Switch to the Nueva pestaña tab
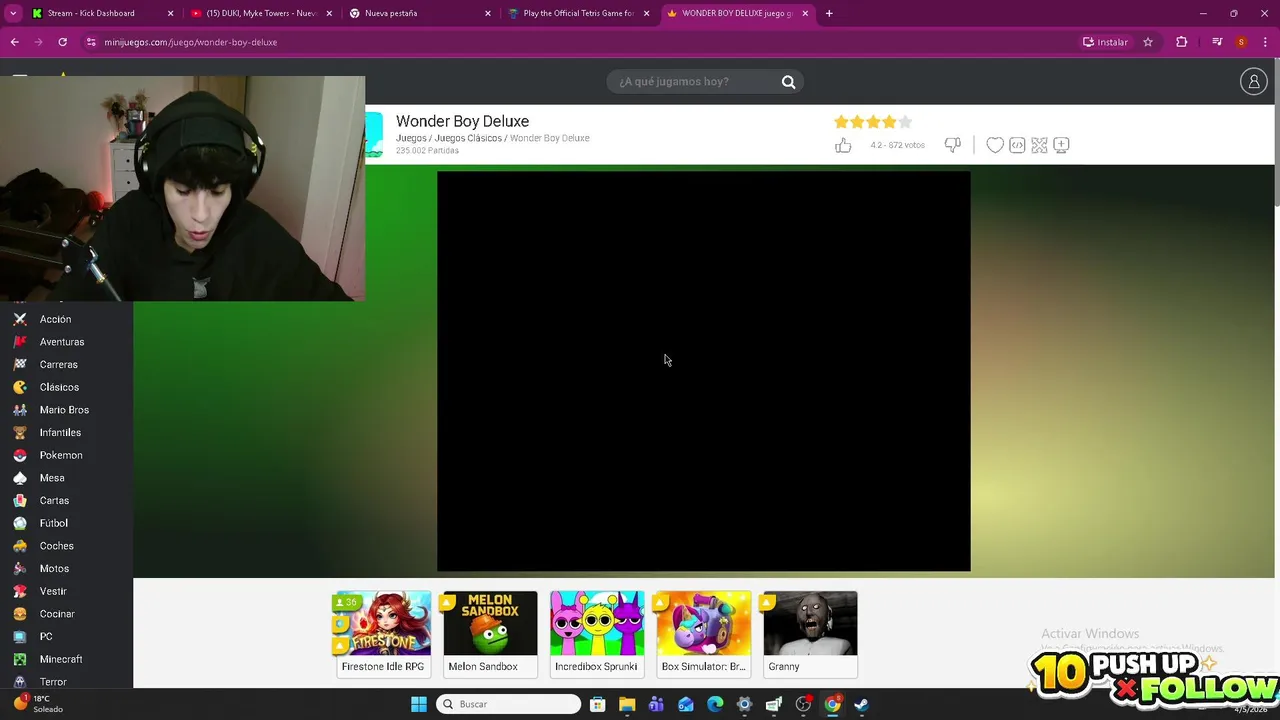The height and width of the screenshot is (720, 1280). pyautogui.click(x=418, y=13)
